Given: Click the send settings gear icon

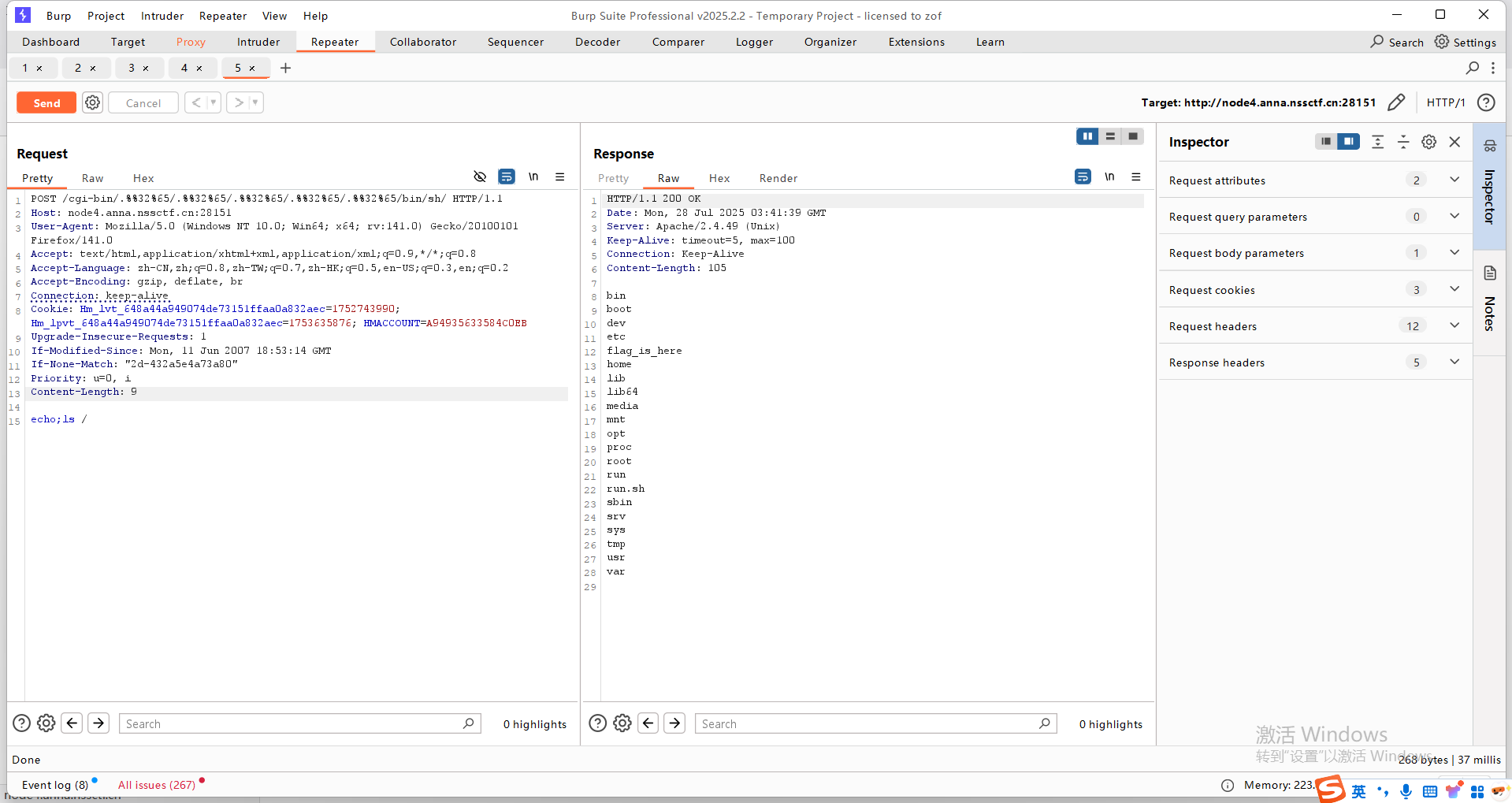Looking at the screenshot, I should (93, 102).
